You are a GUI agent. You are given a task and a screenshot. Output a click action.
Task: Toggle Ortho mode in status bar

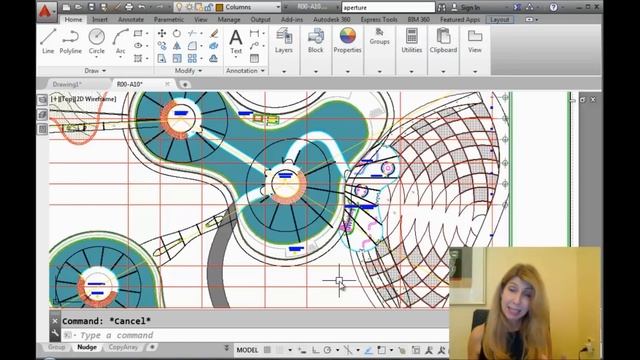[316, 350]
